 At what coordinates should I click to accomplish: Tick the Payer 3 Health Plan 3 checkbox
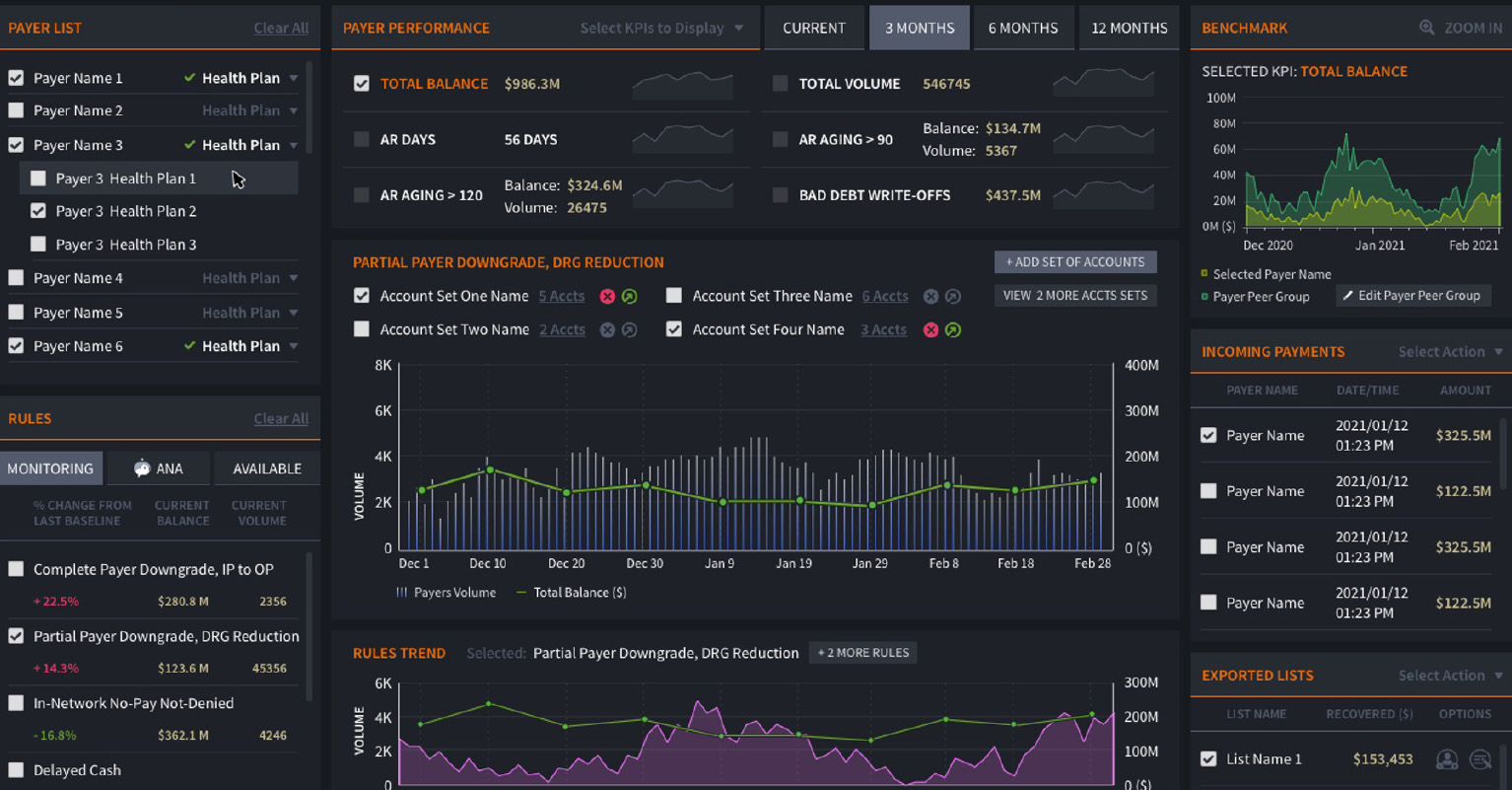(38, 245)
